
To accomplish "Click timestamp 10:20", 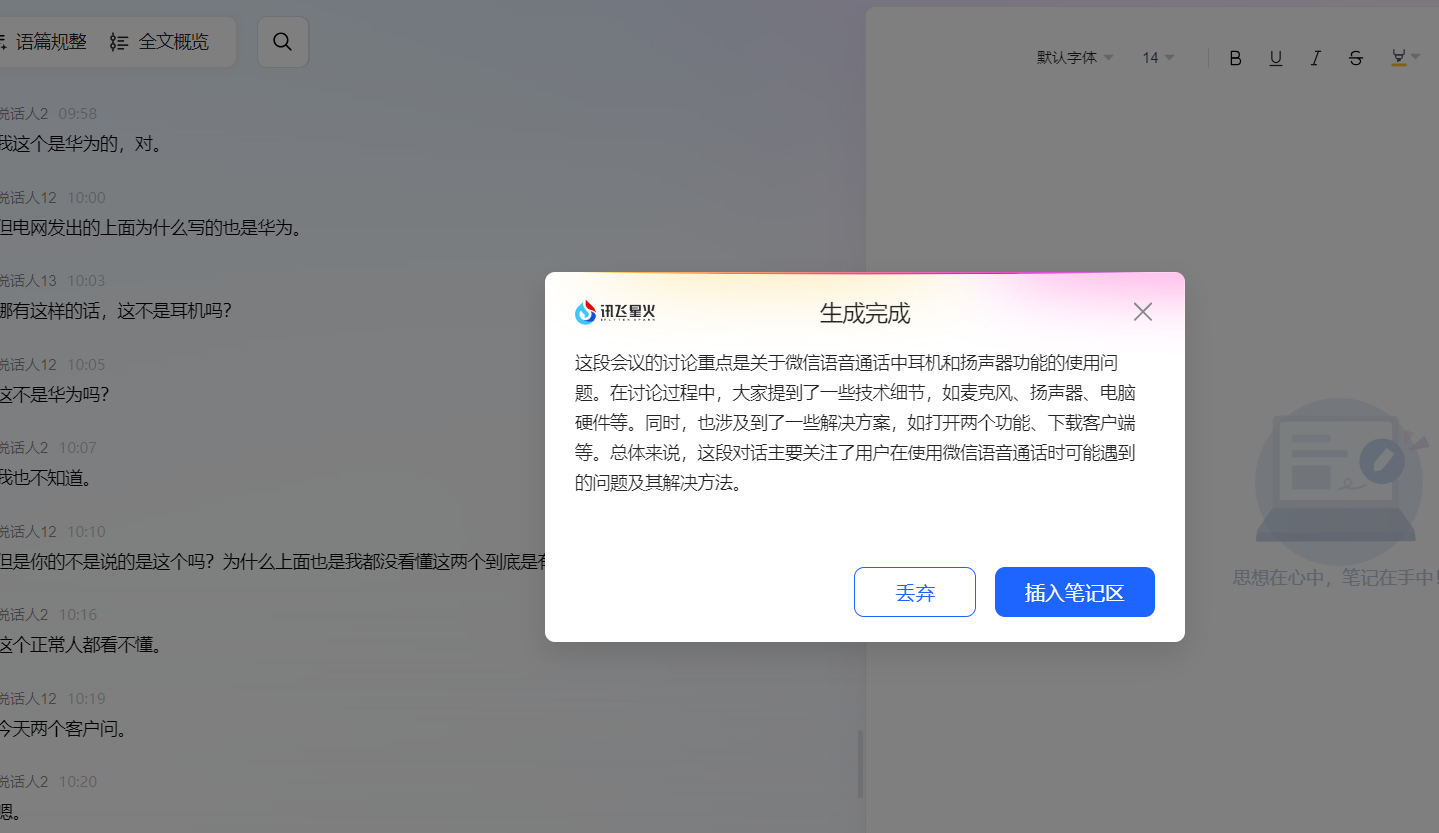I will point(78,782).
